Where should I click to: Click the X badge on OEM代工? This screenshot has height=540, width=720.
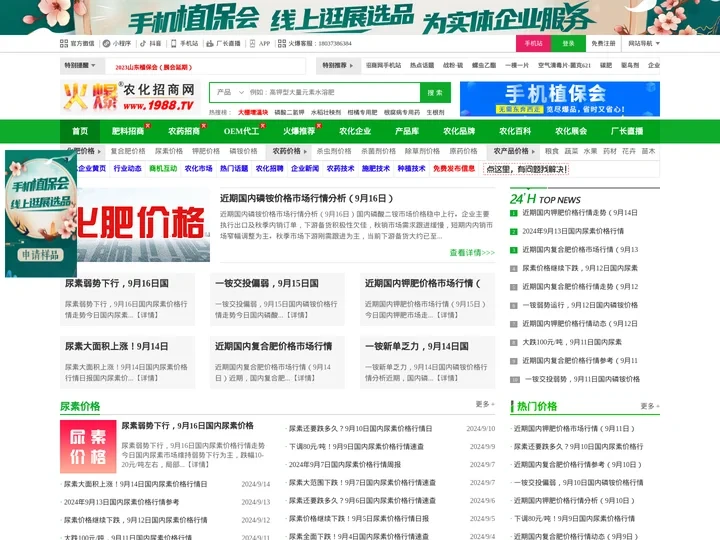pyautogui.click(x=263, y=125)
